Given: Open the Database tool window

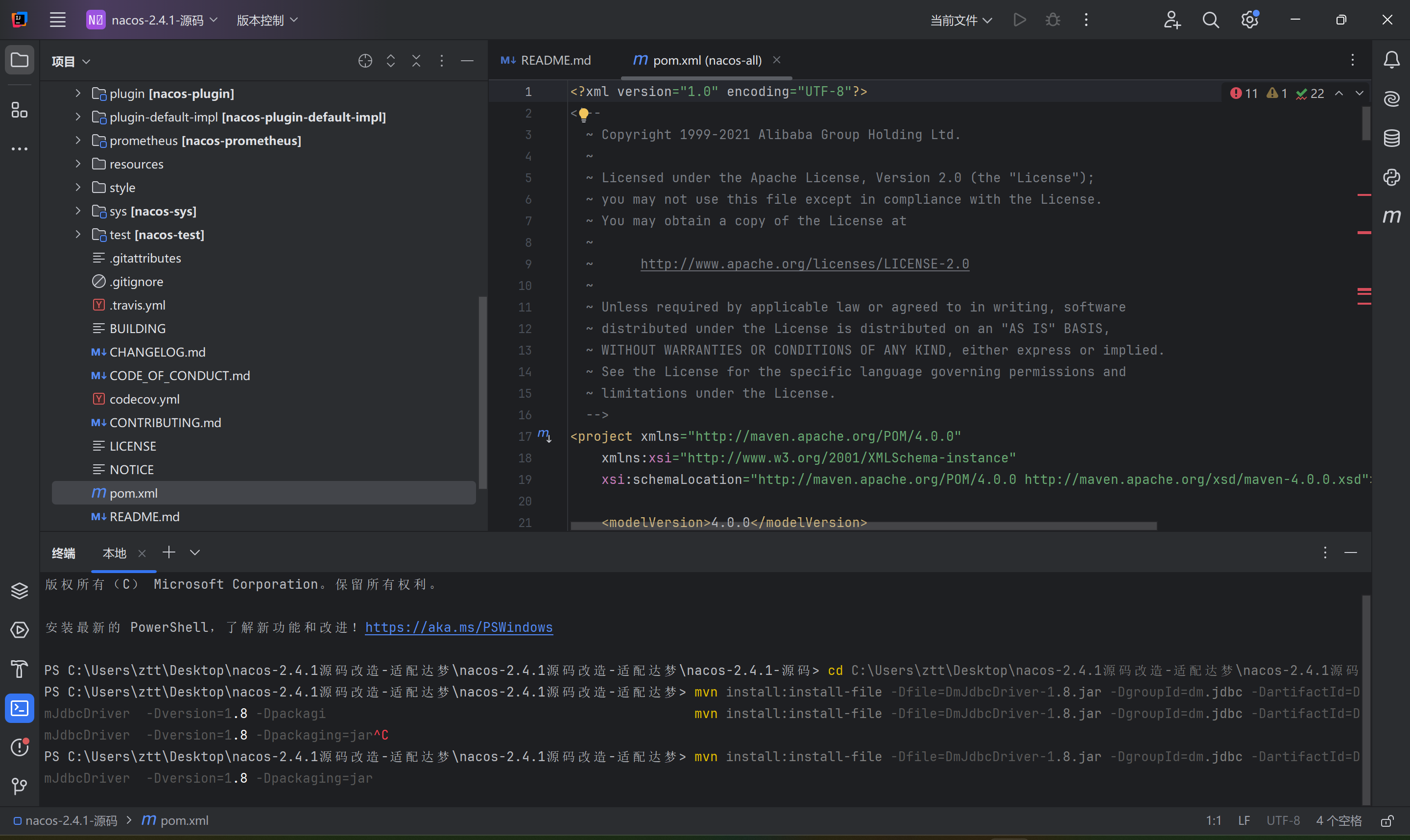Looking at the screenshot, I should point(1391,138).
